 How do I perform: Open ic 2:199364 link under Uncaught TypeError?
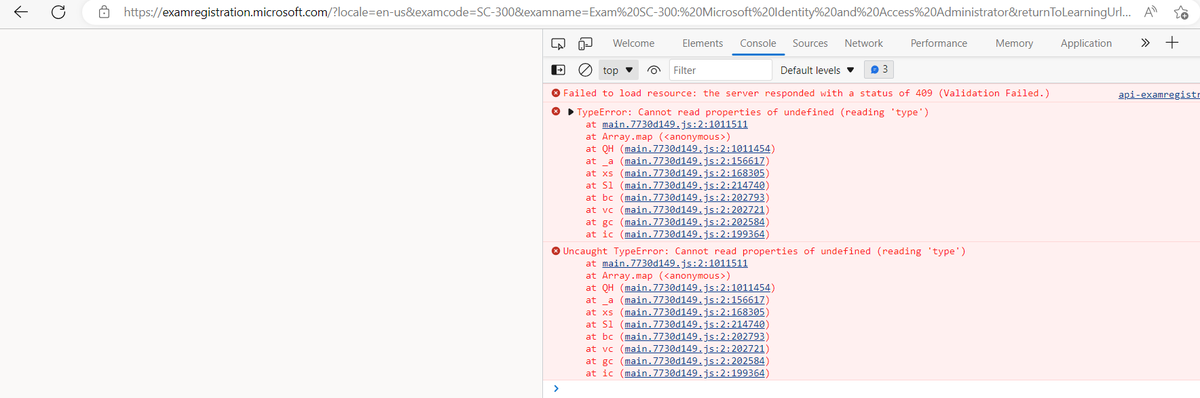(x=693, y=372)
